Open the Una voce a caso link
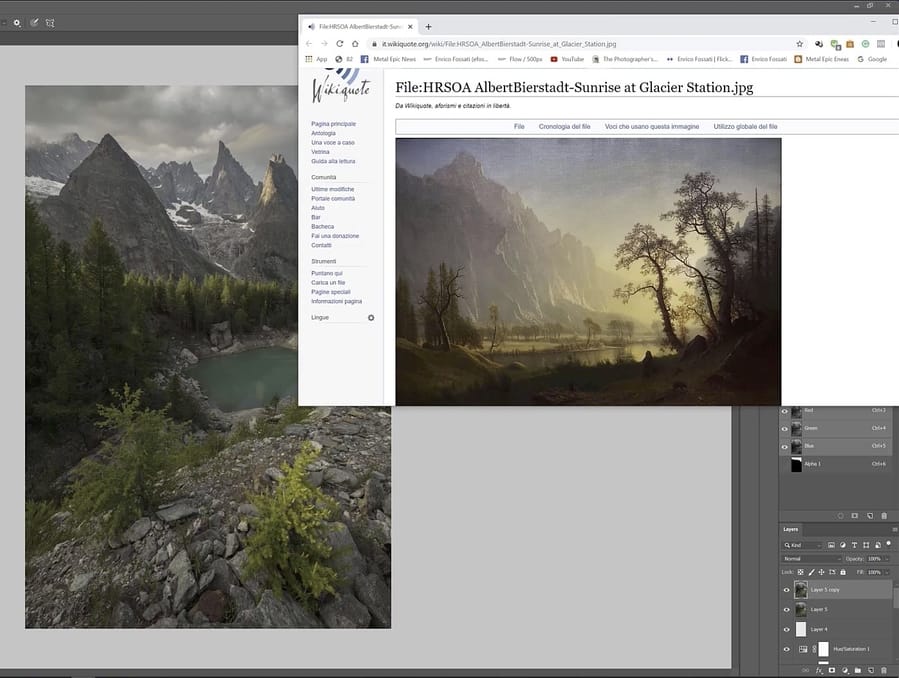Image resolution: width=899 pixels, height=678 pixels. [333, 143]
